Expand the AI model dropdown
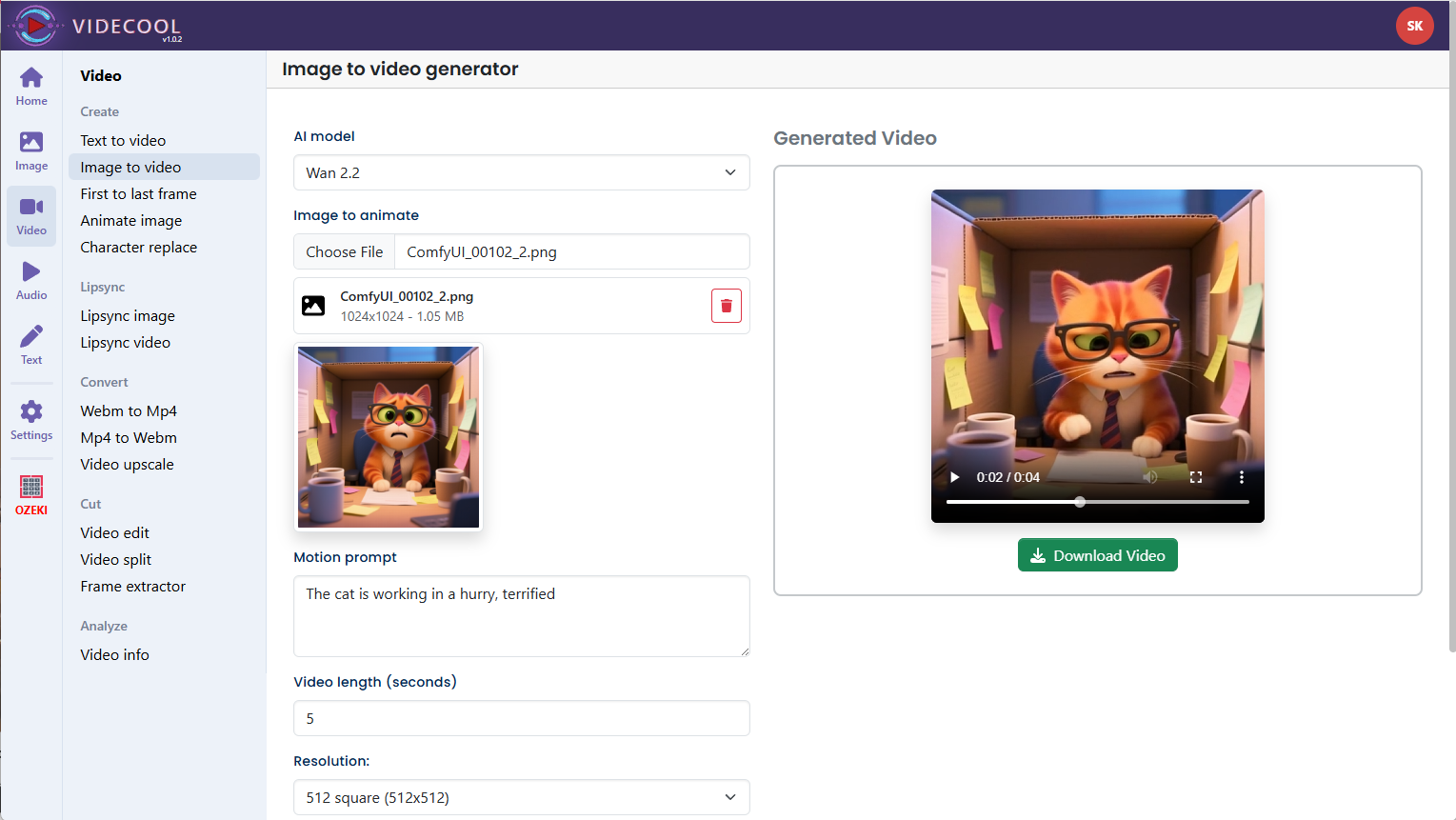1456x820 pixels. point(521,172)
